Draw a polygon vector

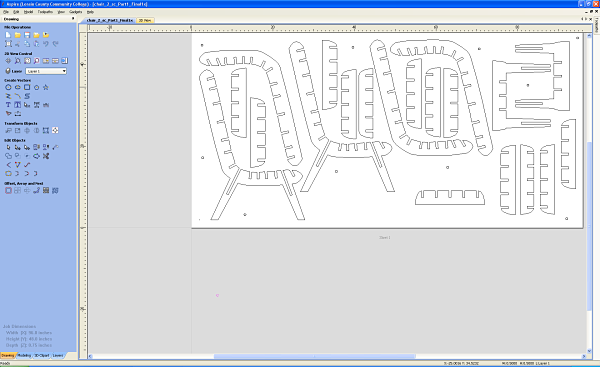[36, 87]
